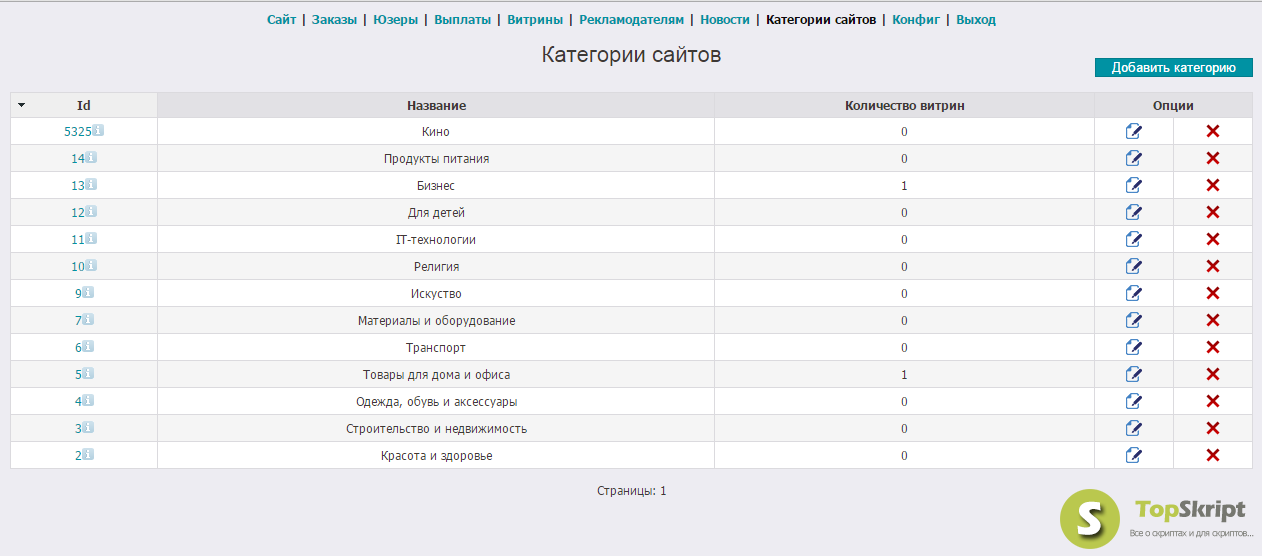This screenshot has width=1262, height=556.
Task: Delete the Бизнес category
Action: [x=1213, y=185]
